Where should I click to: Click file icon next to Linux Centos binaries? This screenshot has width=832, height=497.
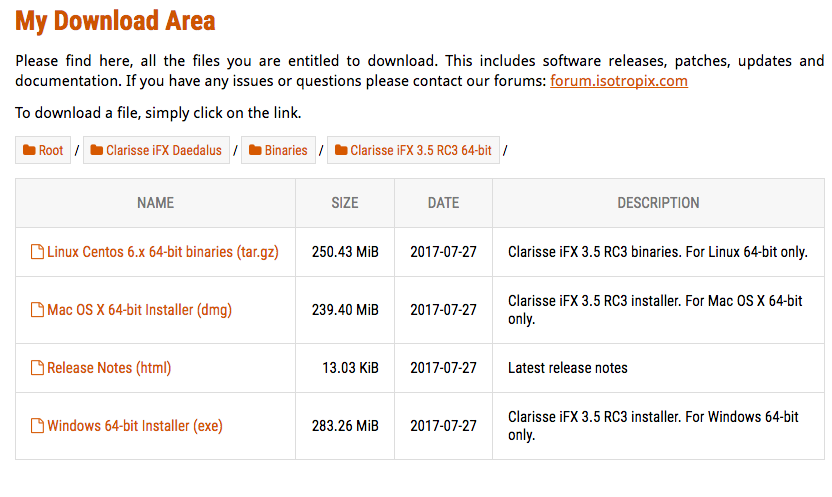pyautogui.click(x=37, y=251)
